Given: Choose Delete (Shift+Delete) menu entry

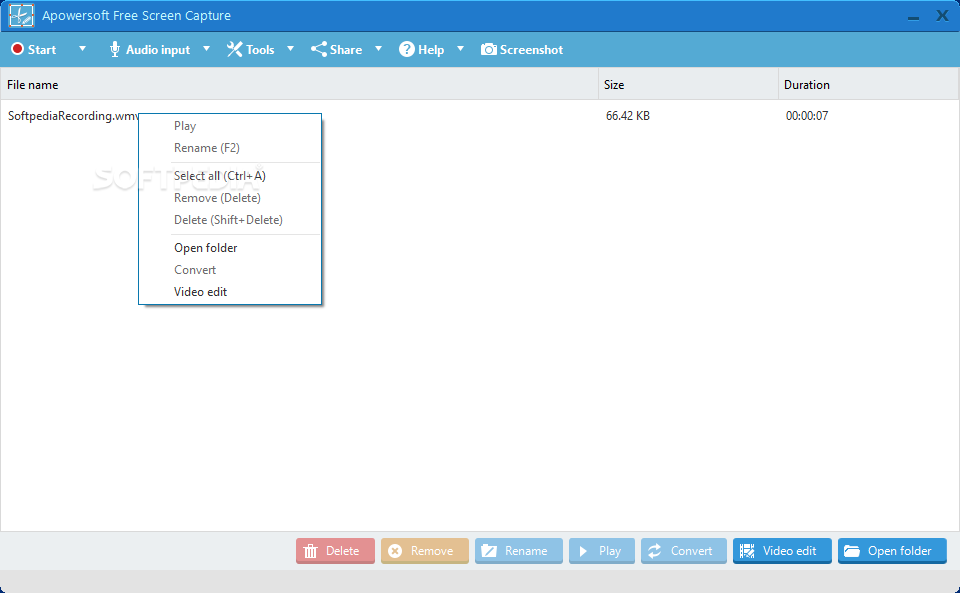Looking at the screenshot, I should pyautogui.click(x=230, y=220).
